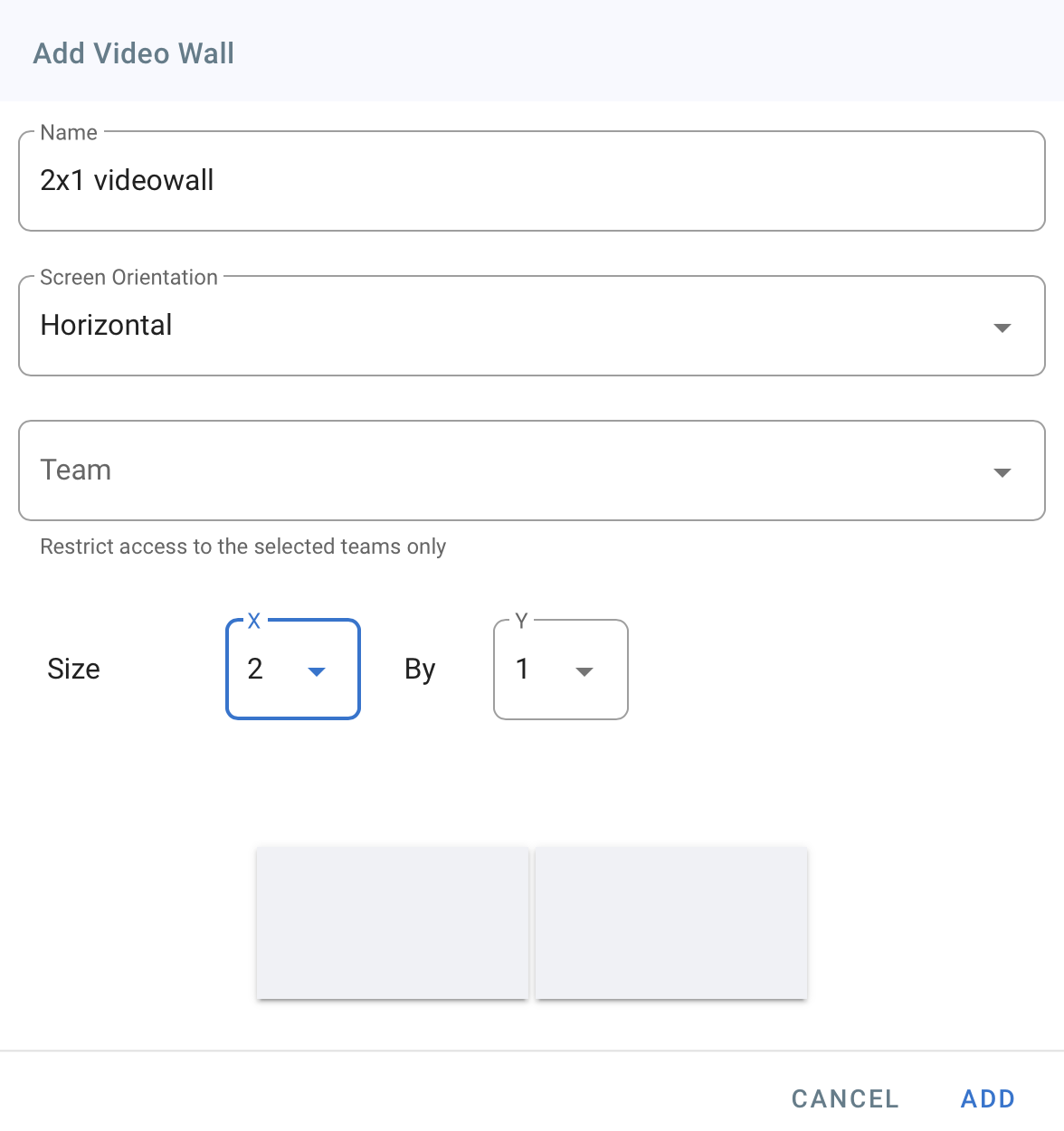1064x1131 pixels.
Task: Click the Add Video Wall dialog title
Action: tap(134, 53)
